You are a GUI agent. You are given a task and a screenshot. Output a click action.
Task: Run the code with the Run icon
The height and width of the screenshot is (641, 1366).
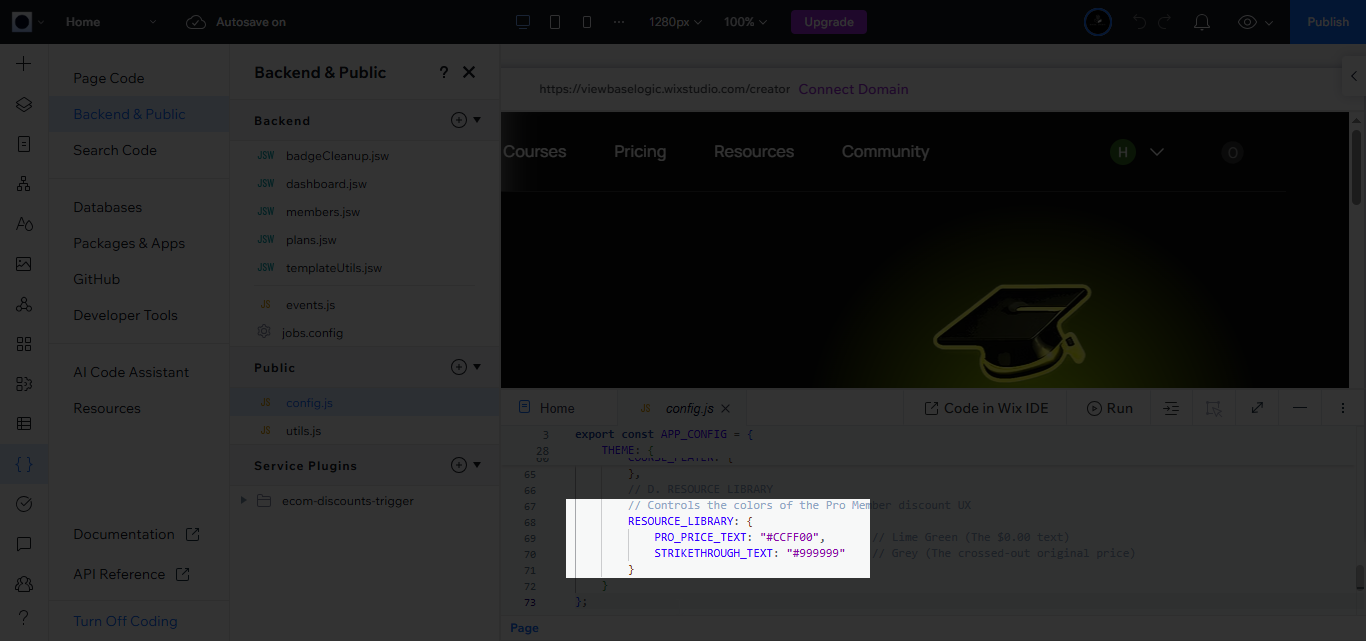point(1109,407)
